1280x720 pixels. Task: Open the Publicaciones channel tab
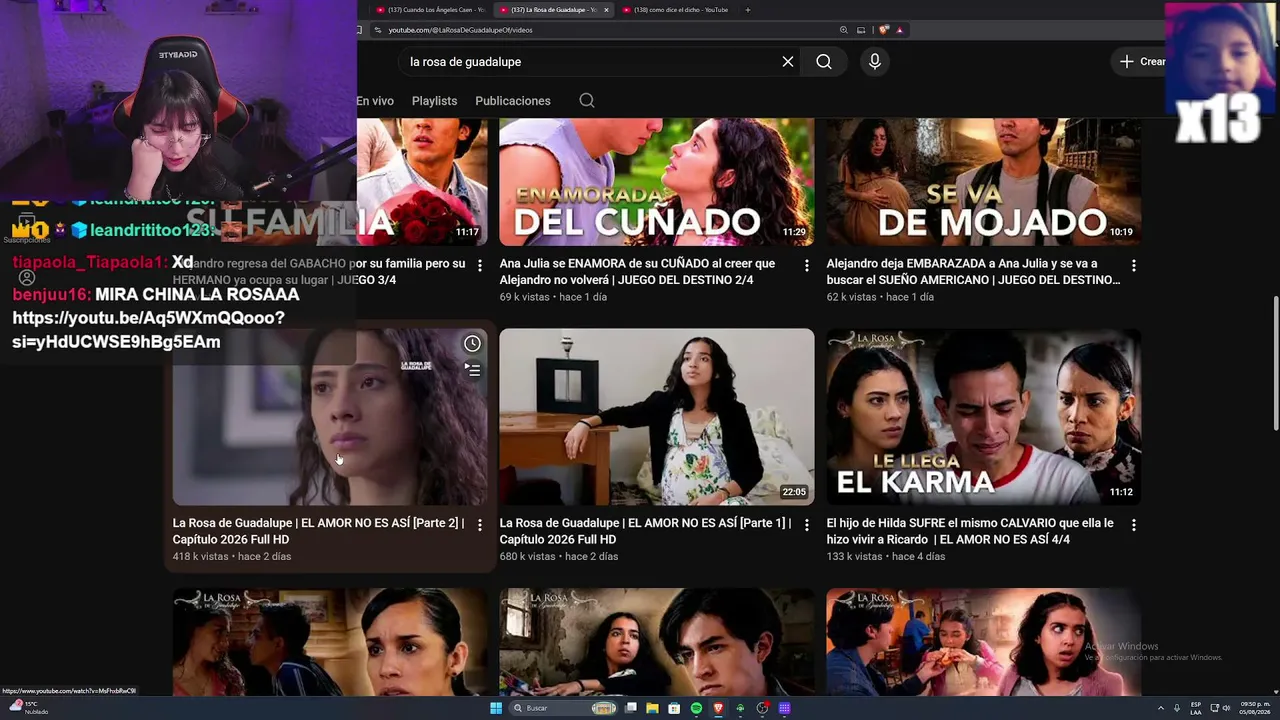(x=513, y=101)
